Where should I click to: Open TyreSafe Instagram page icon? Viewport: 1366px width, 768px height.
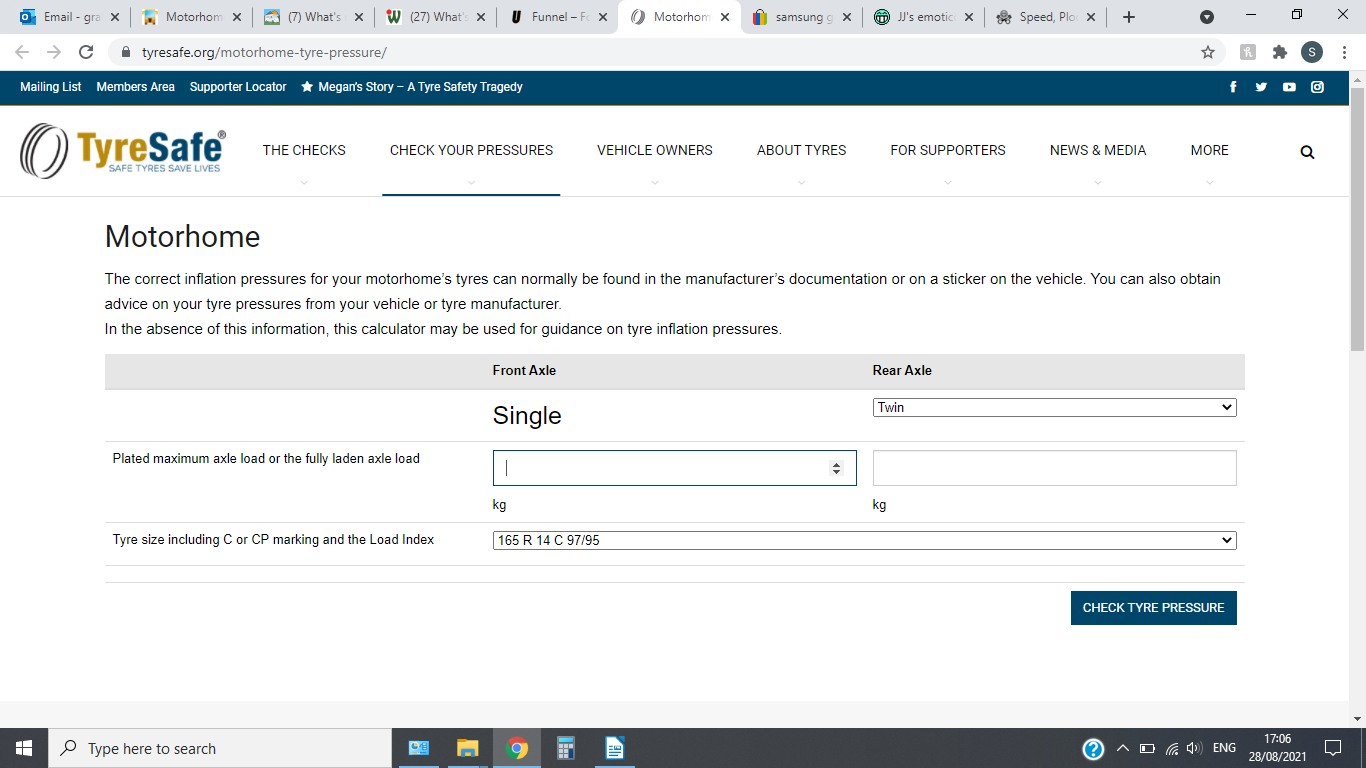pyautogui.click(x=1317, y=87)
